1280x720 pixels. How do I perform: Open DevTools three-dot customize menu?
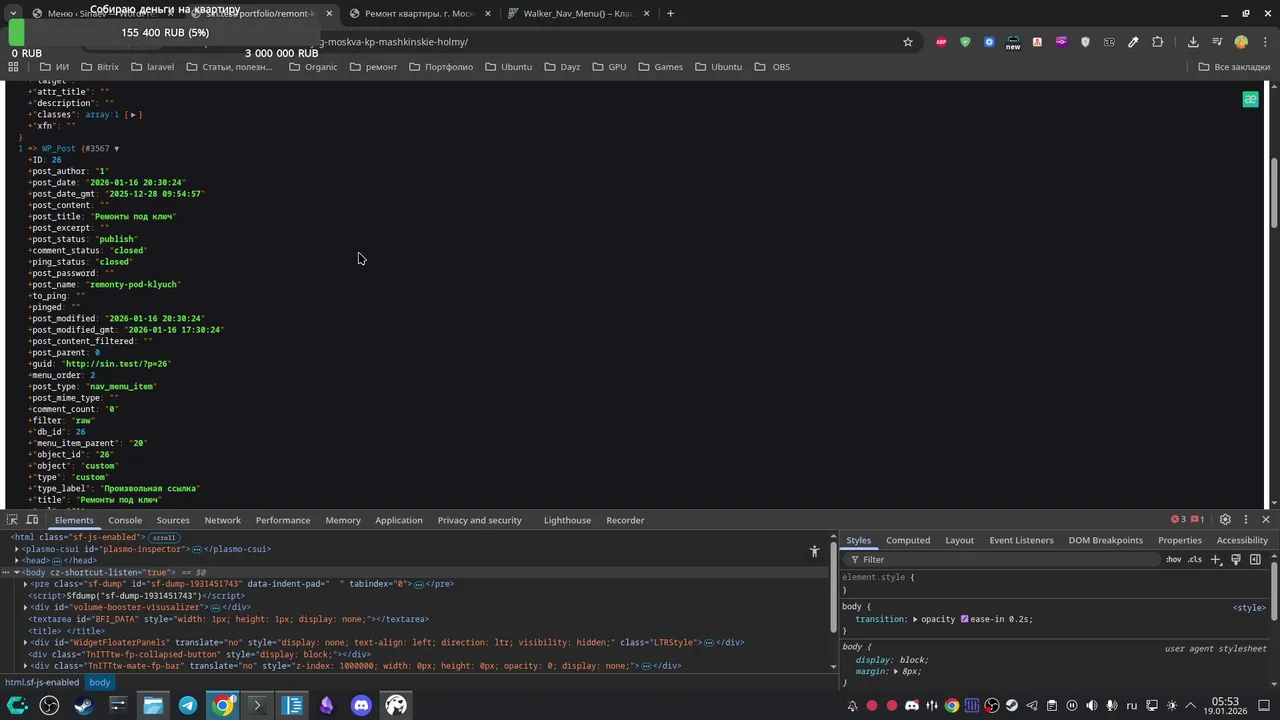pyautogui.click(x=1246, y=520)
